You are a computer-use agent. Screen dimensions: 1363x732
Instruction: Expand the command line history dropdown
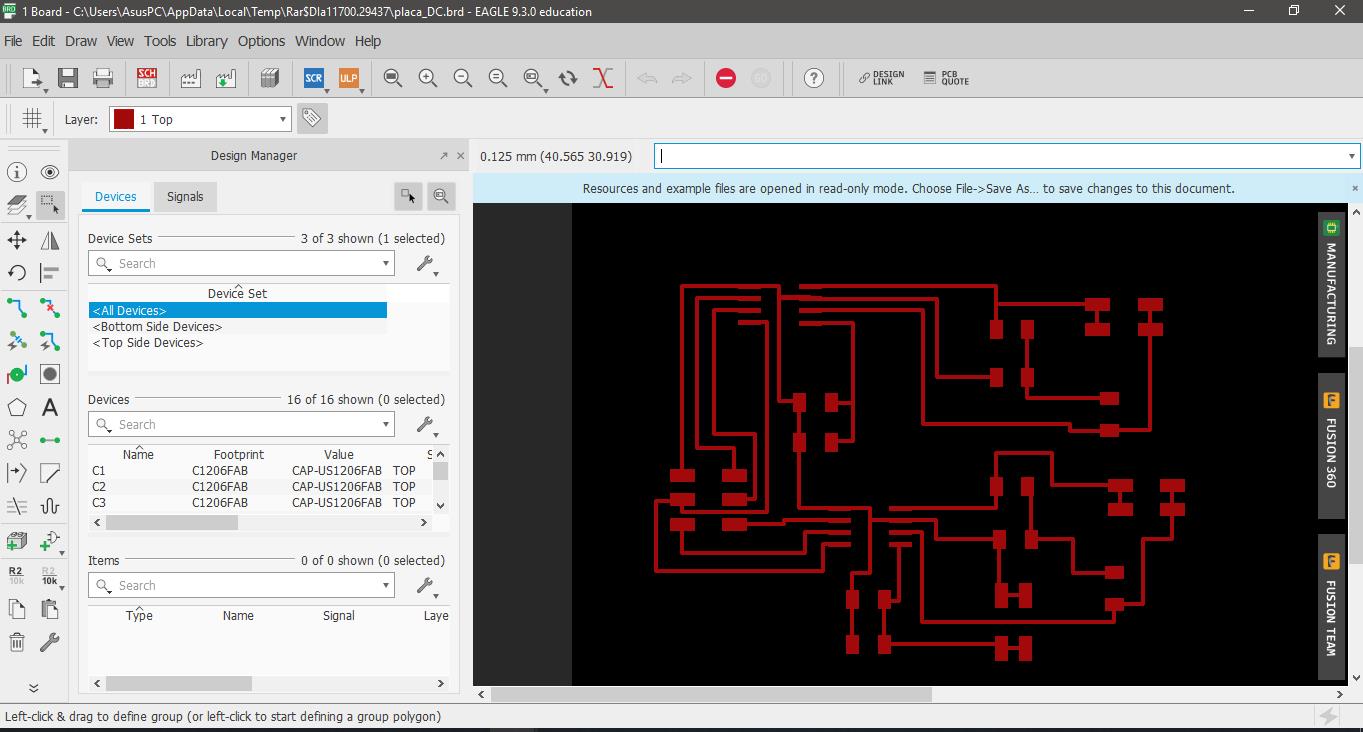coord(1351,156)
